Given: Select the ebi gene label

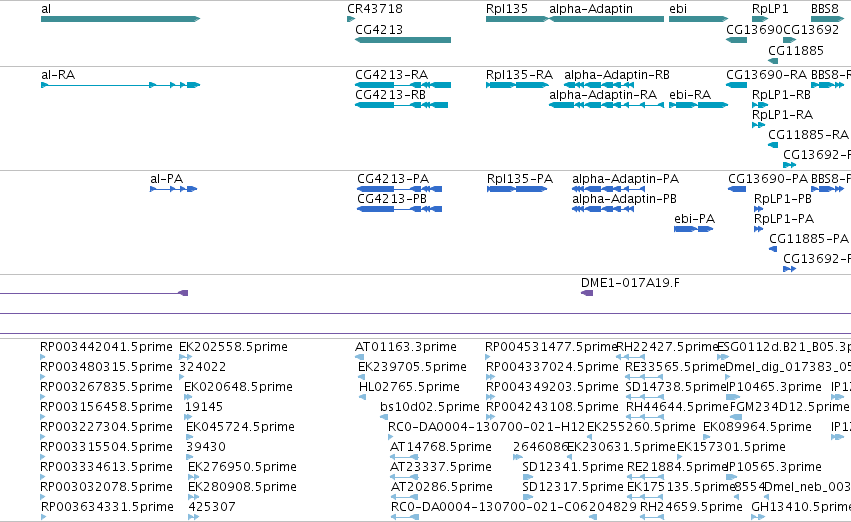Looking at the screenshot, I should [x=678, y=9].
